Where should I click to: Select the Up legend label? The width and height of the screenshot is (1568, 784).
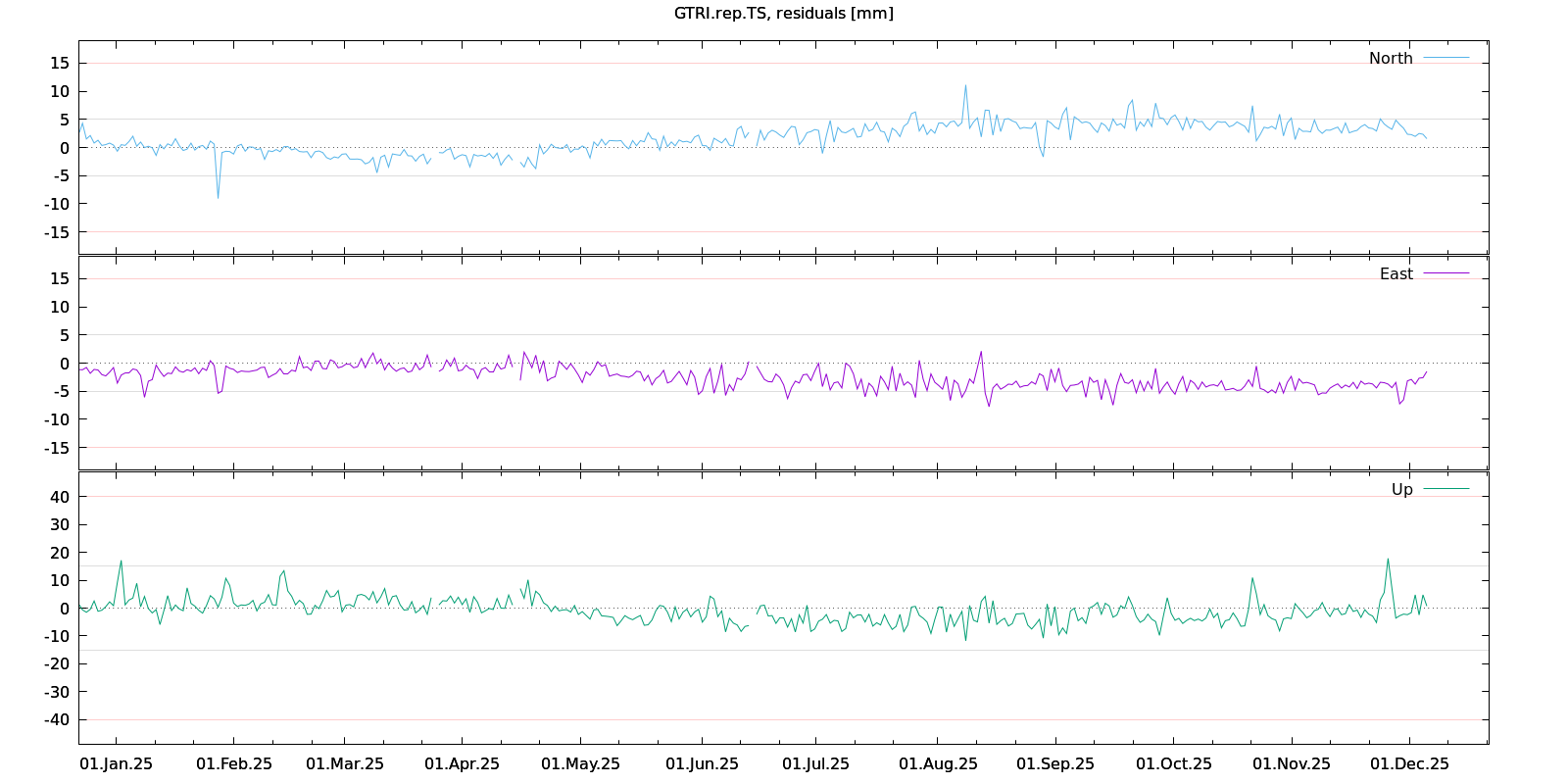coord(1401,489)
